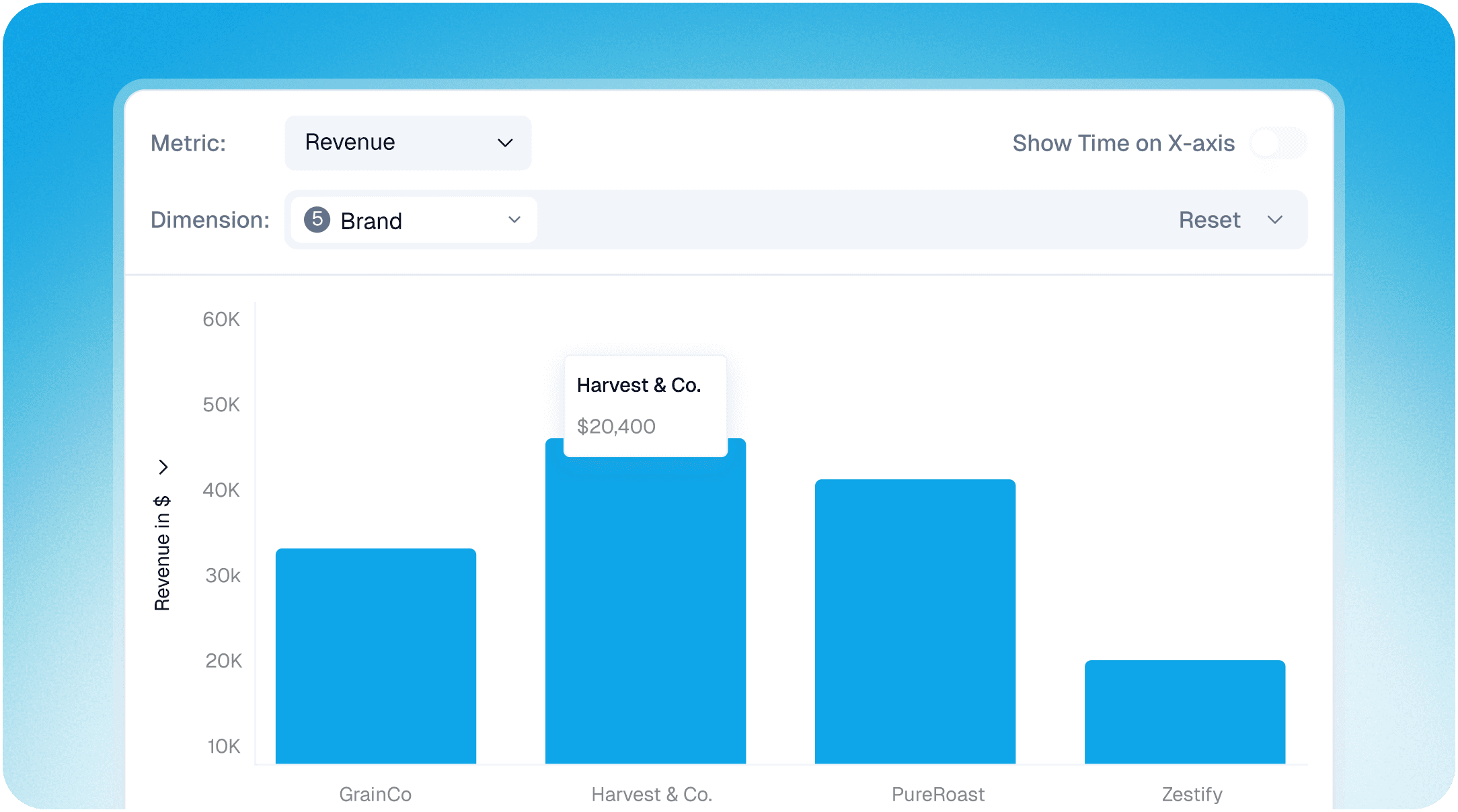Select the GrainCo bar

376,656
